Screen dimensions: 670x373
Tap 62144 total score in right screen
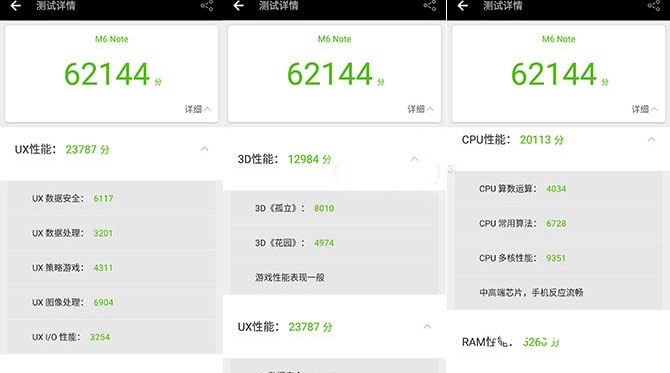[554, 74]
